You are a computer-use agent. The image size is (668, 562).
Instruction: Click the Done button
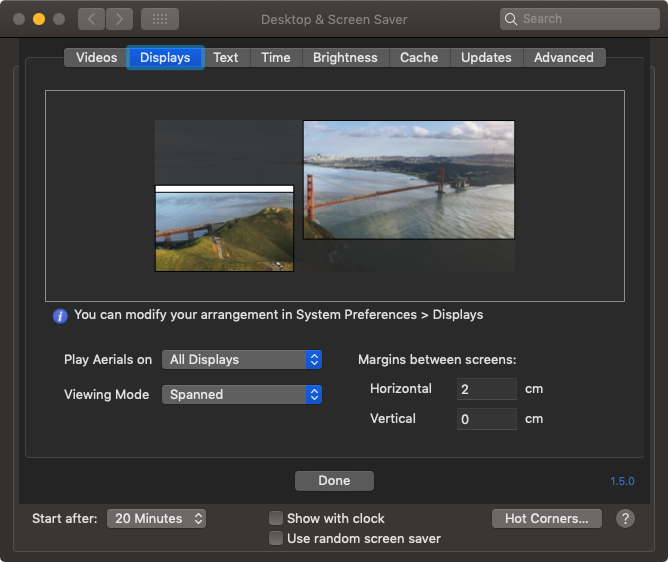point(334,481)
